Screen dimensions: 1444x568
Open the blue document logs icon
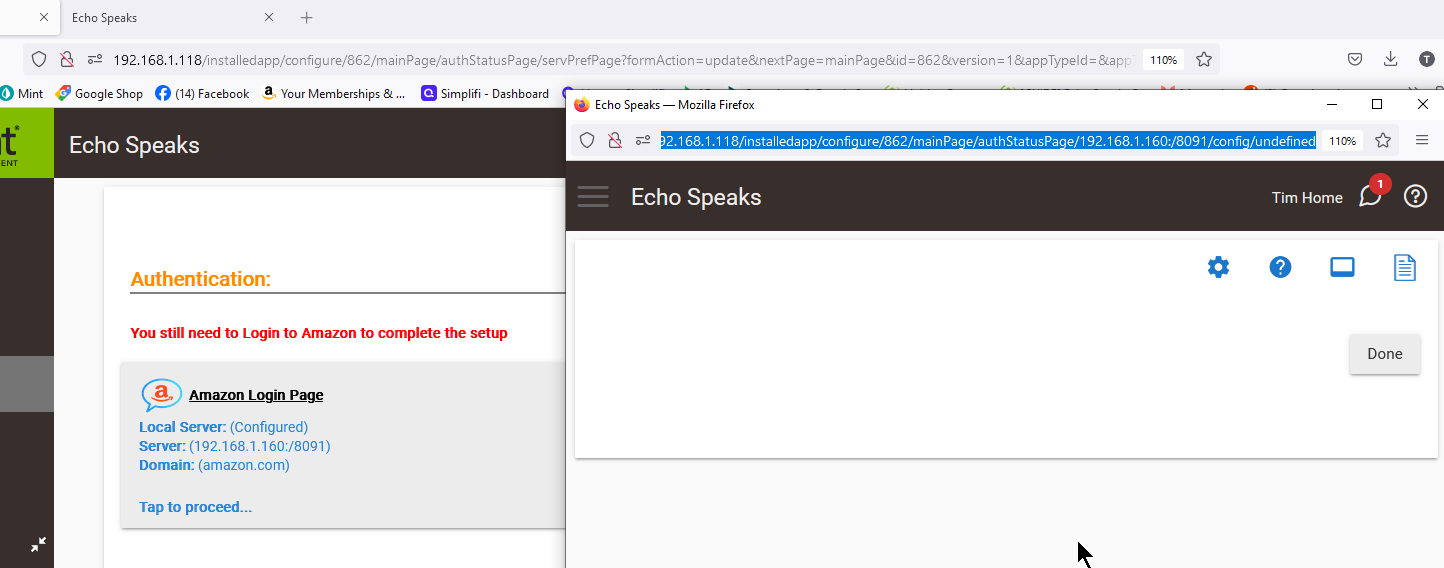(x=1405, y=267)
